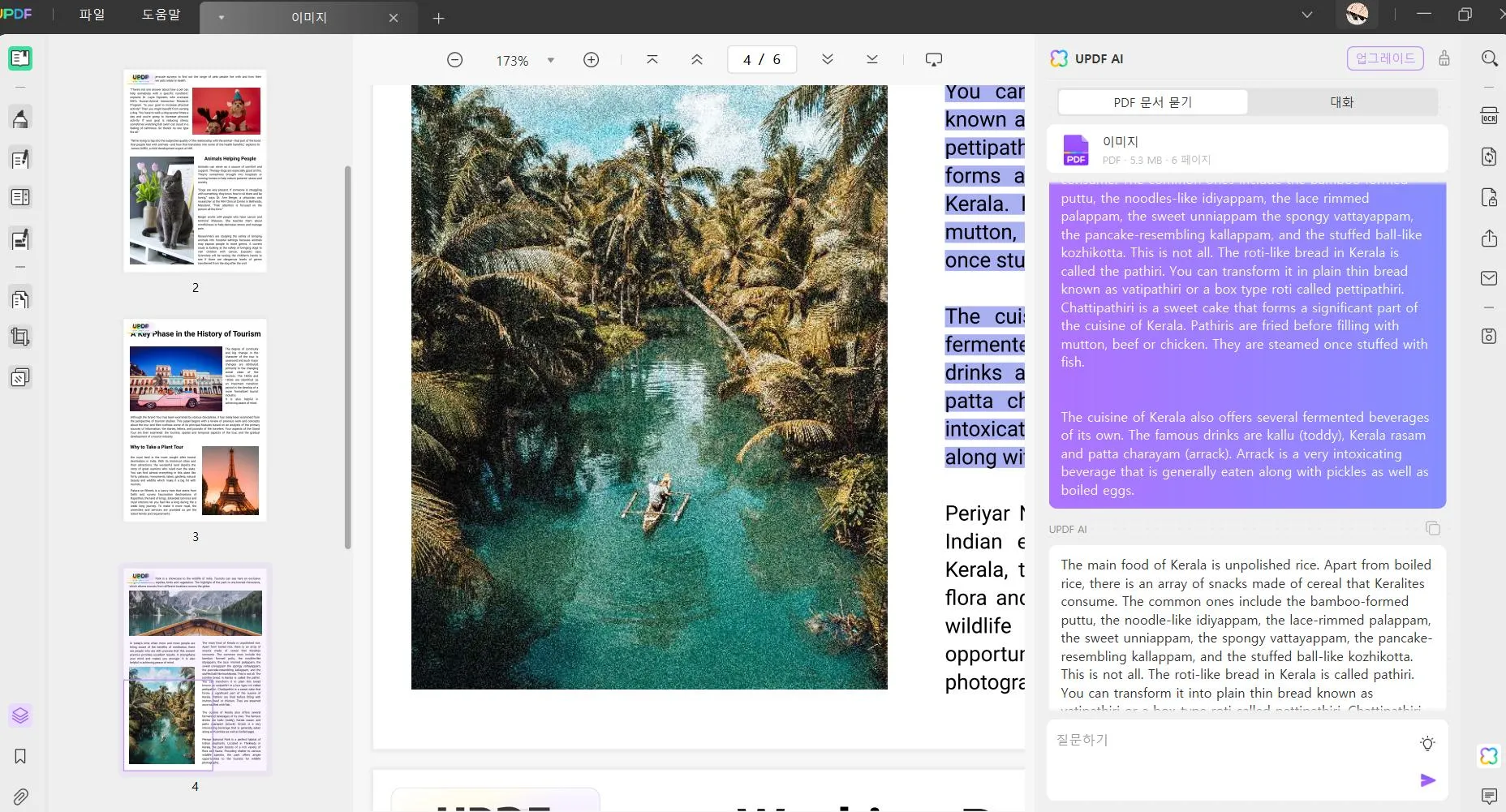Open the Edit PDF tool

point(20,158)
